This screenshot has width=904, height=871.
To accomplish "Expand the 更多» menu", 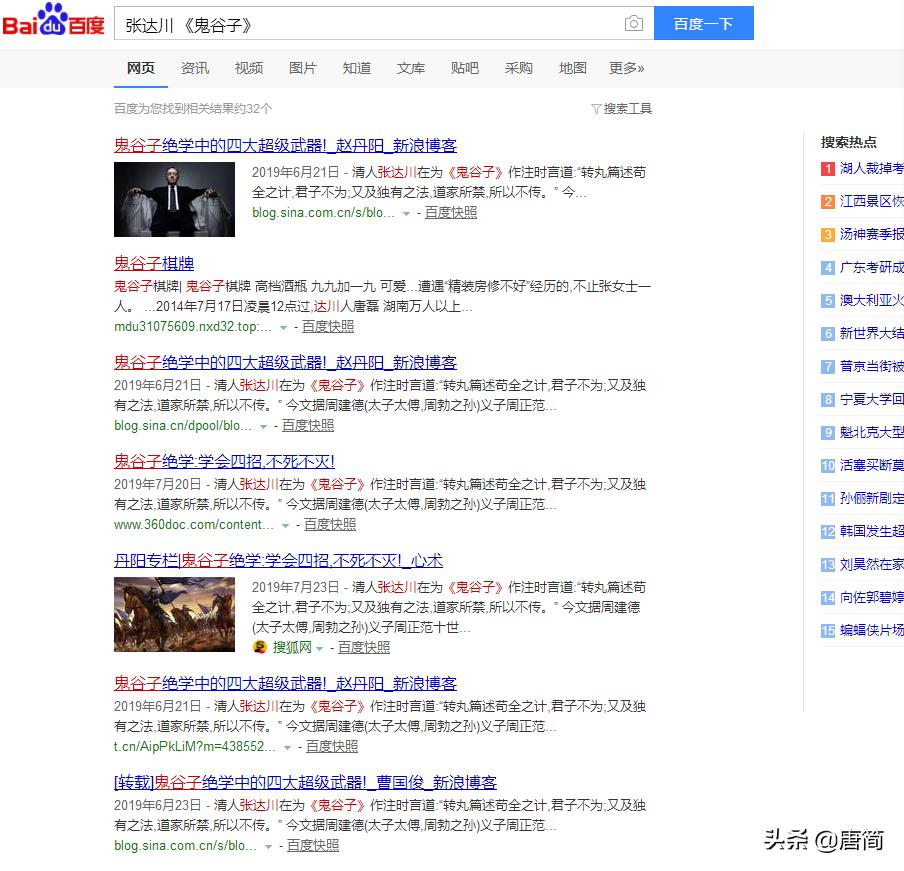I will [x=627, y=68].
